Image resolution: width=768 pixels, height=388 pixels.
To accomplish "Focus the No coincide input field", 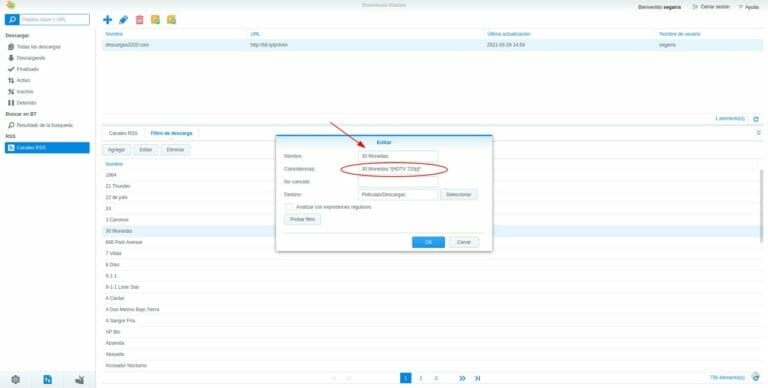I will tap(398, 182).
